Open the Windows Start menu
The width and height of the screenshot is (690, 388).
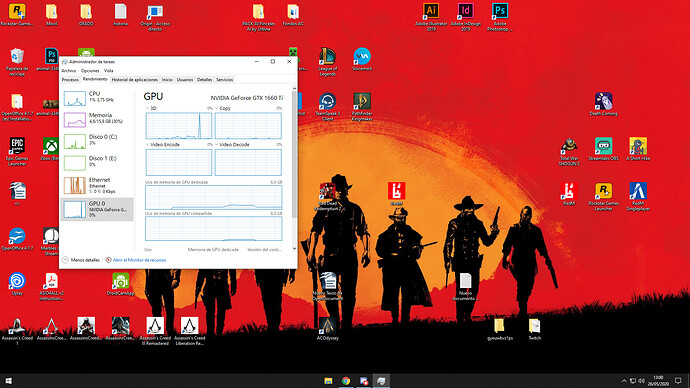coord(8,381)
